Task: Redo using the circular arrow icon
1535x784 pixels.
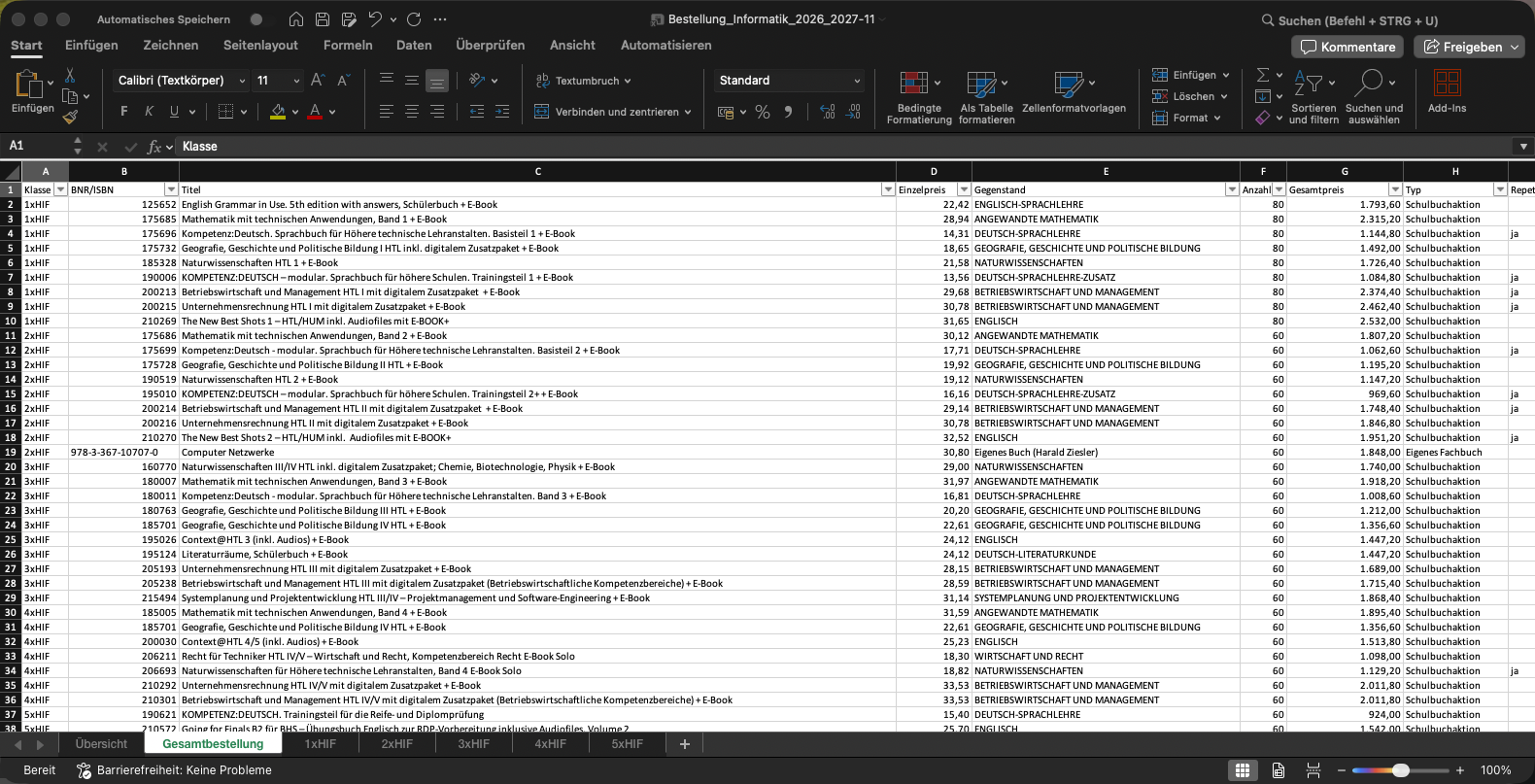Action: 414,19
